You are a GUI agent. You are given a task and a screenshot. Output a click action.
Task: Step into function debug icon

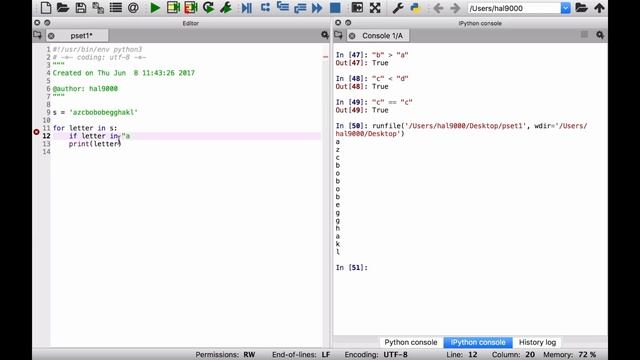282,8
